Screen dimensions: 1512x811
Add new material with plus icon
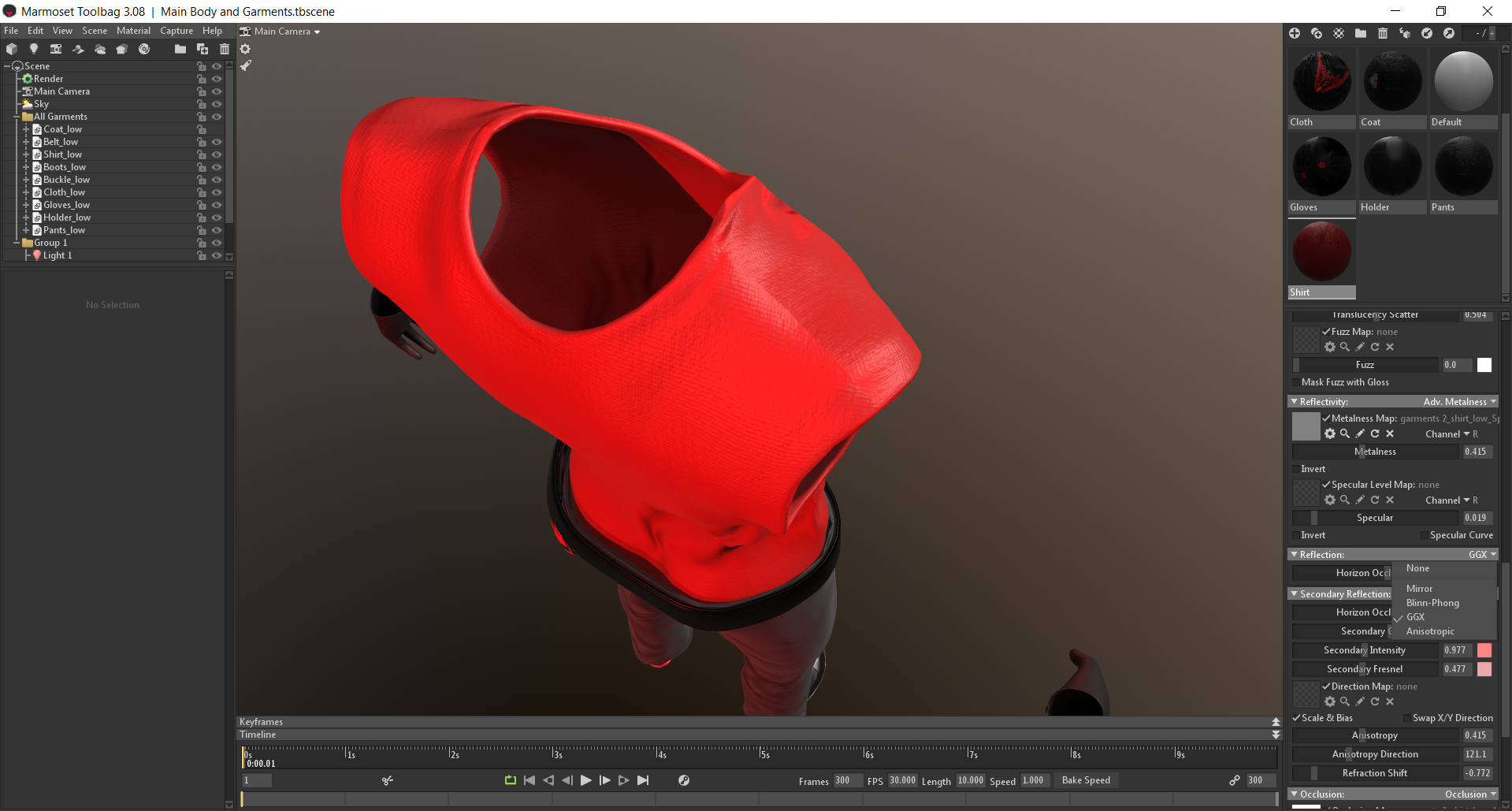click(x=1295, y=33)
